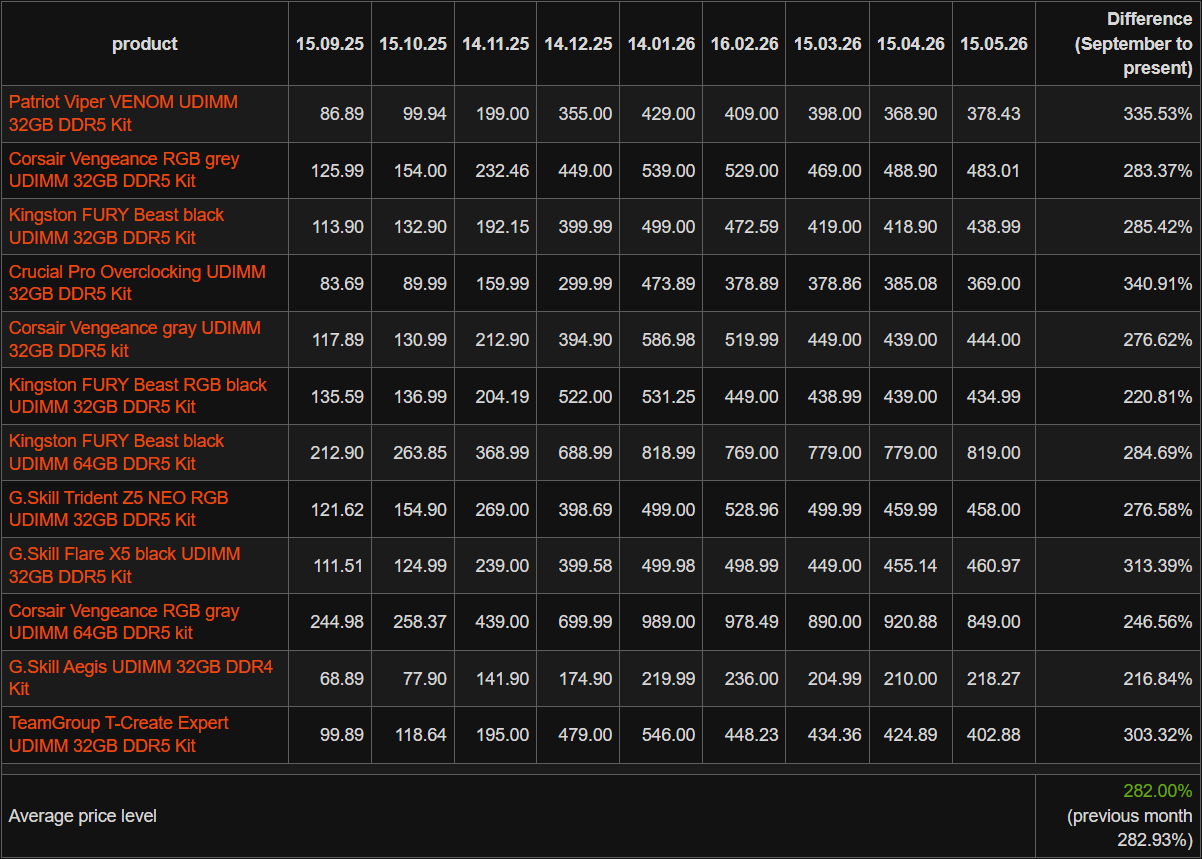
Task: Select the 378.43 price cell
Action: click(x=994, y=114)
